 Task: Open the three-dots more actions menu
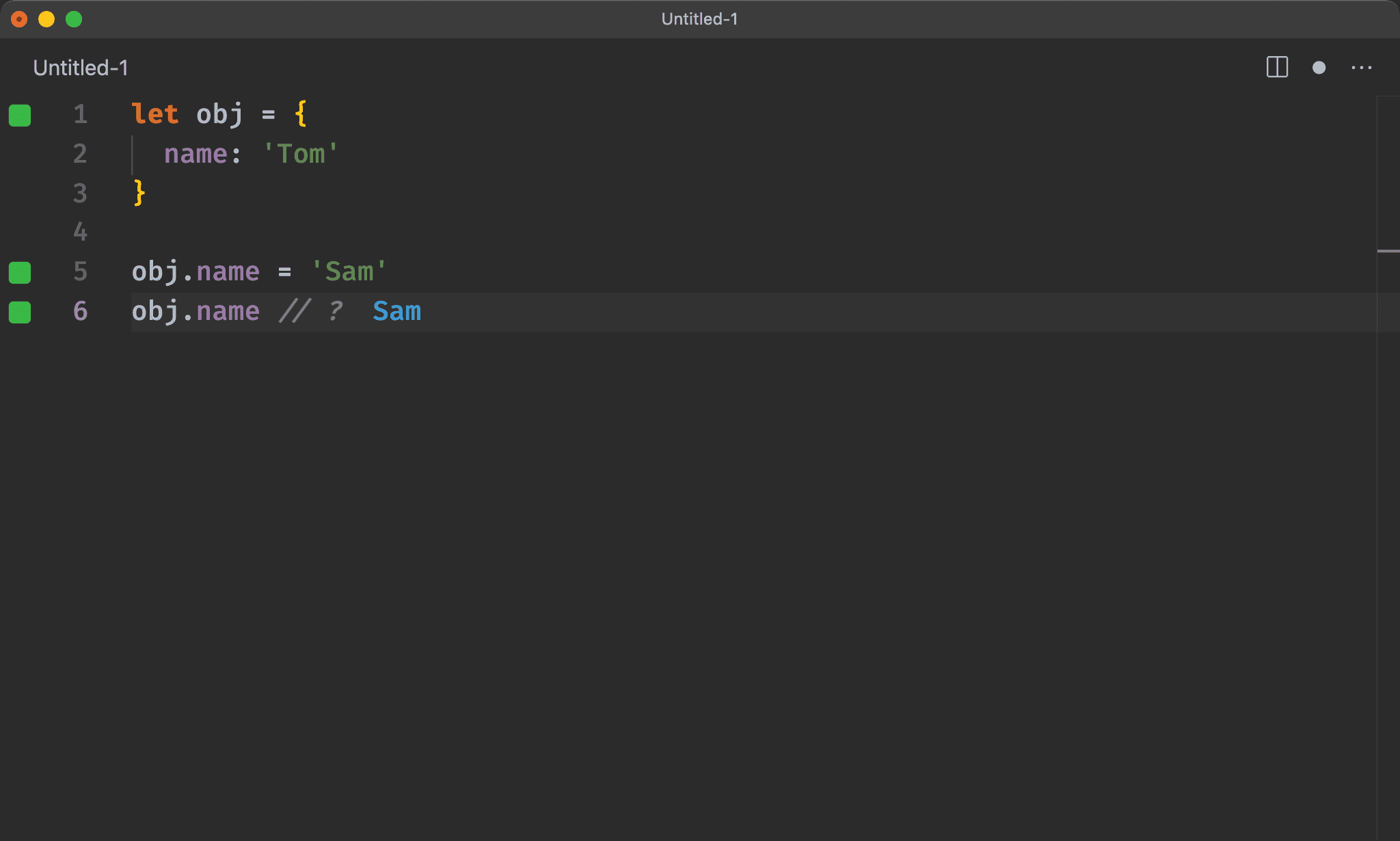pos(1361,68)
